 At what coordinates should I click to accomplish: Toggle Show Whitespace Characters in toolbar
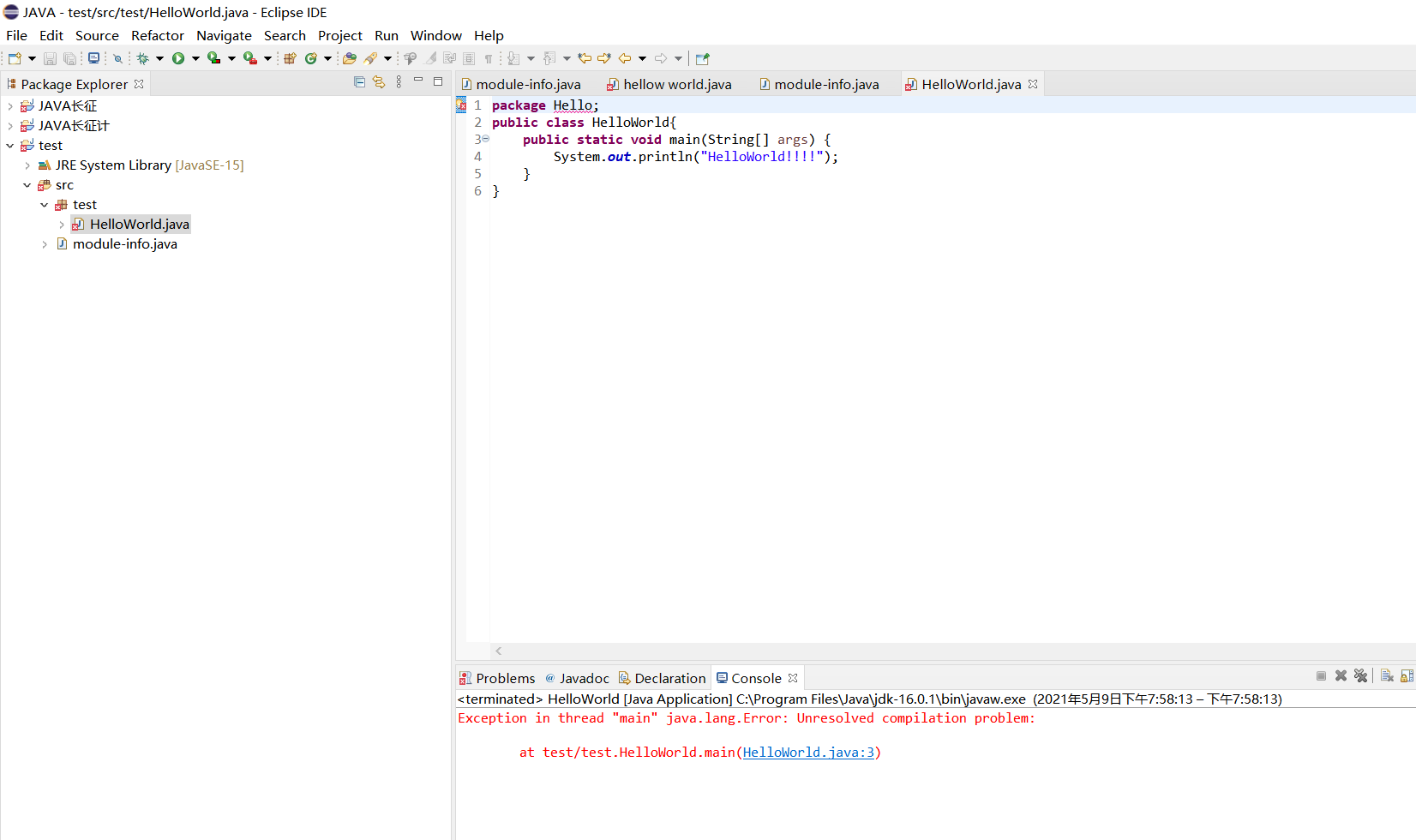488,58
